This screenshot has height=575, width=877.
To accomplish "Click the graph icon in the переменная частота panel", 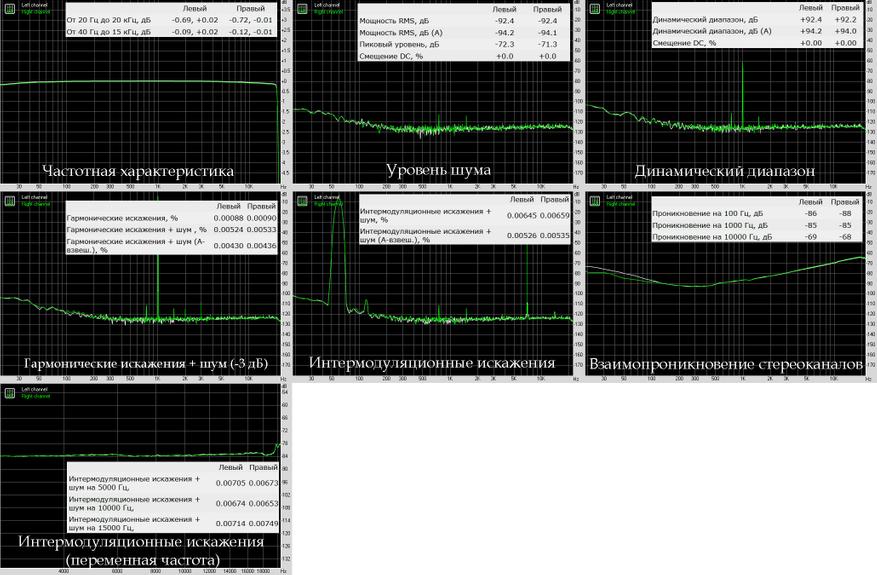I will point(10,393).
